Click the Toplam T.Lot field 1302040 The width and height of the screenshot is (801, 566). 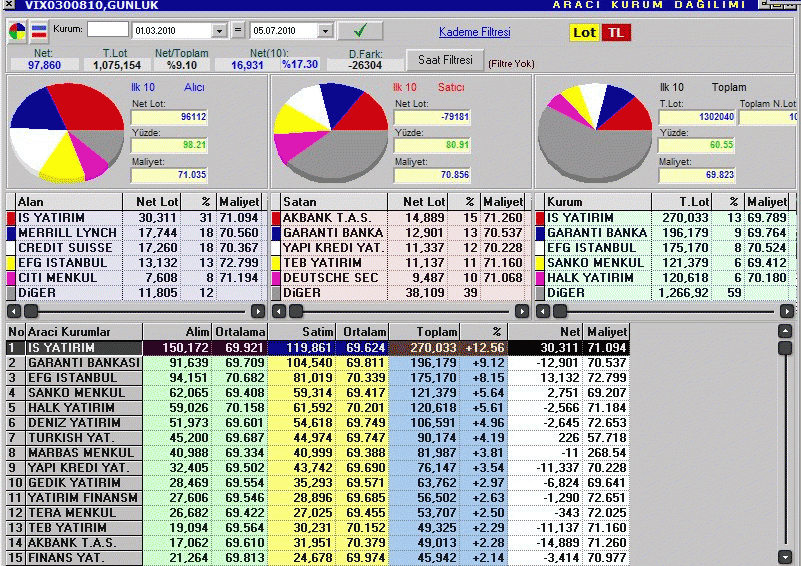(x=697, y=117)
